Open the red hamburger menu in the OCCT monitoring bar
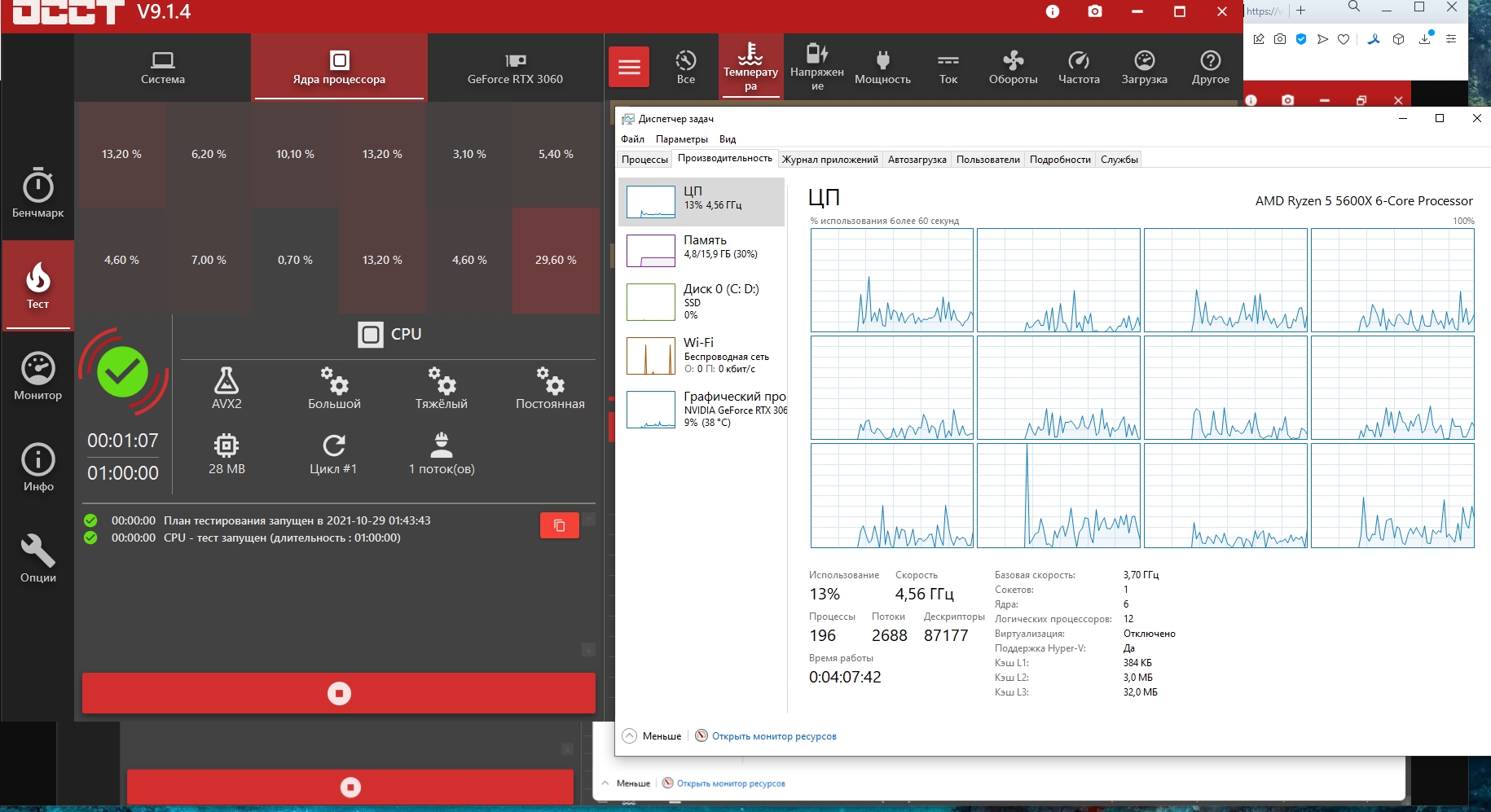The height and width of the screenshot is (812, 1491). coord(629,67)
